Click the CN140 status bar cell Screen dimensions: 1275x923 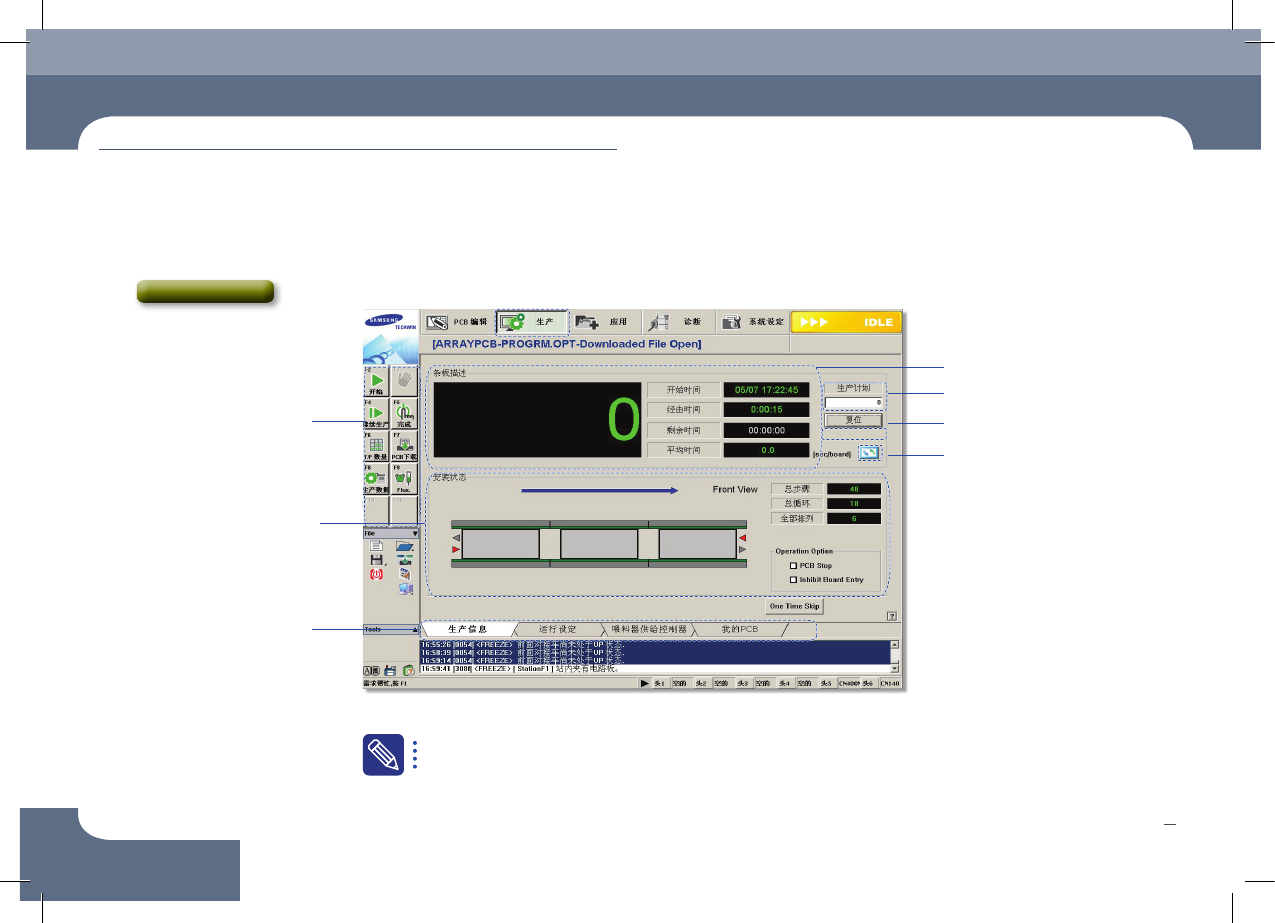[890, 683]
